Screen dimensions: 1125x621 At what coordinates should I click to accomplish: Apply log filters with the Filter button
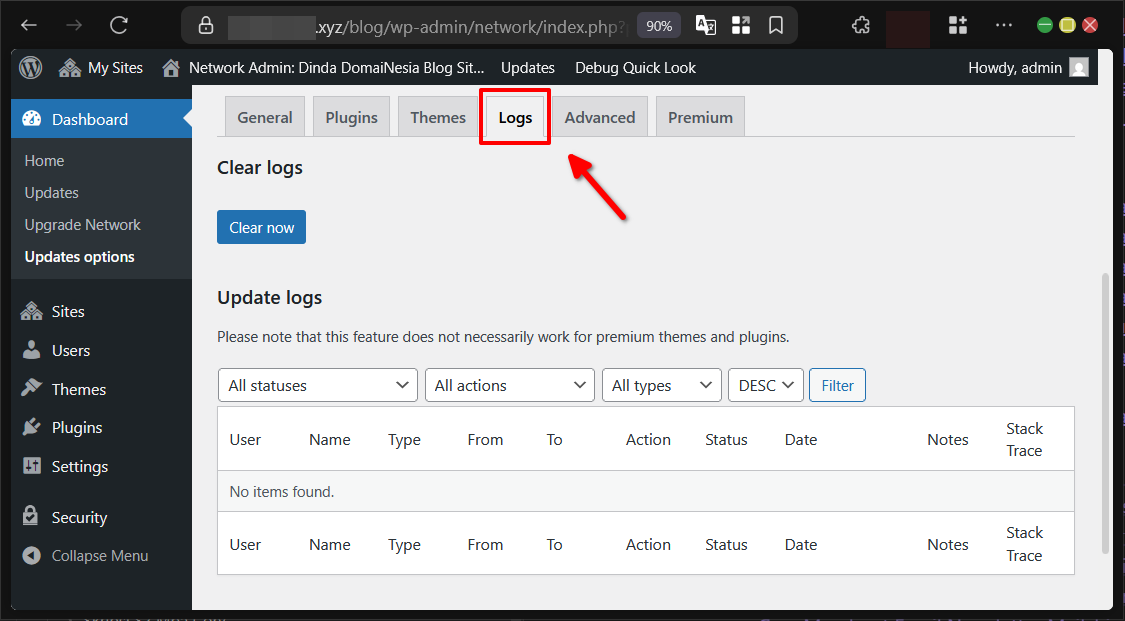[837, 385]
